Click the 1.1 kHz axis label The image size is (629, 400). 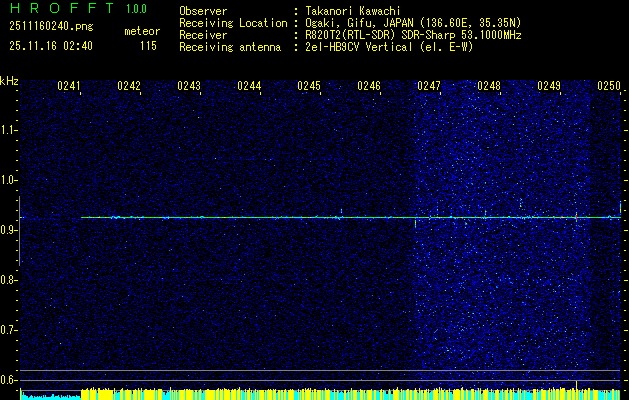coord(8,130)
